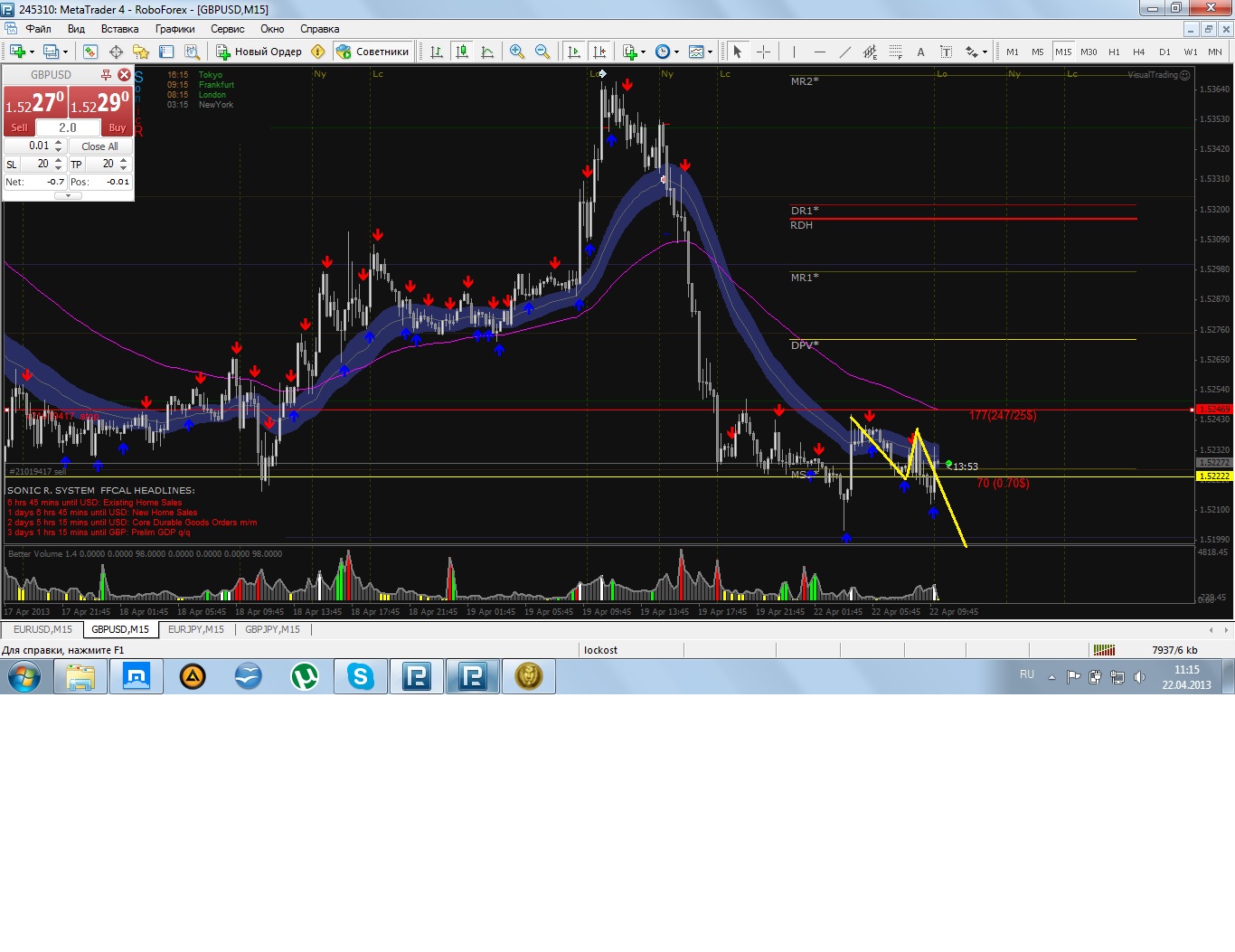Open the Profiles toolbar icon
Image resolution: width=1235 pixels, height=952 pixels.
(x=52, y=52)
